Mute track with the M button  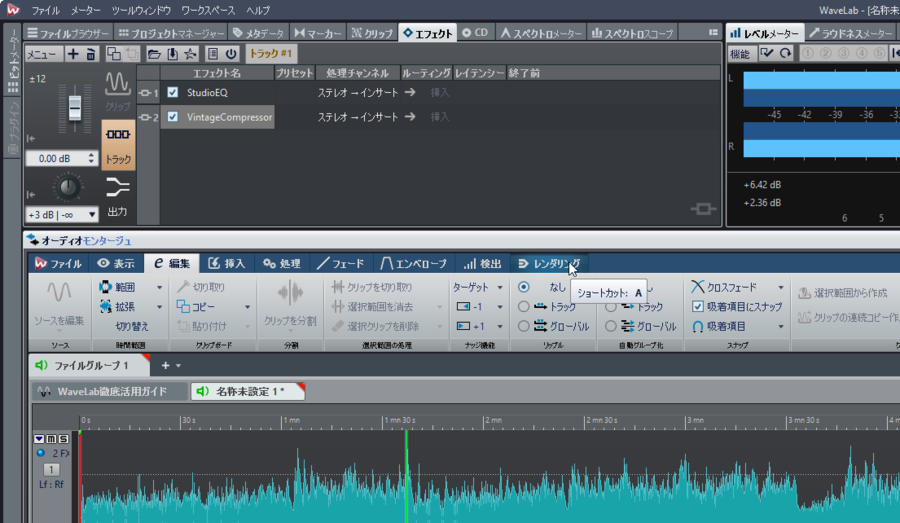51,439
